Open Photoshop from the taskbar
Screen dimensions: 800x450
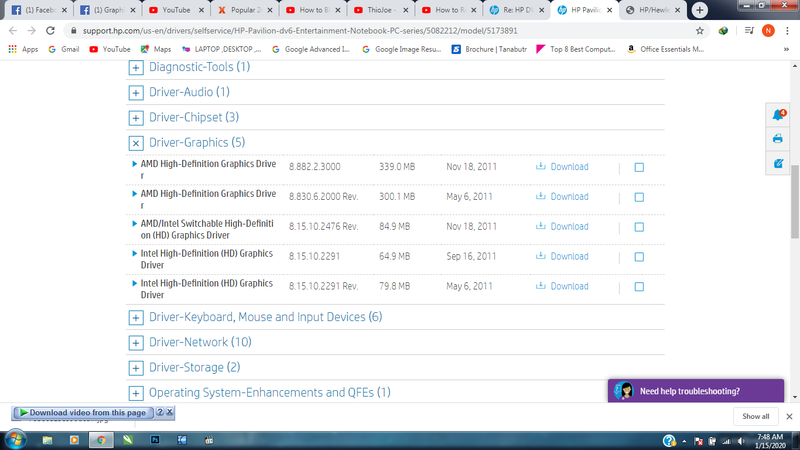(155, 440)
